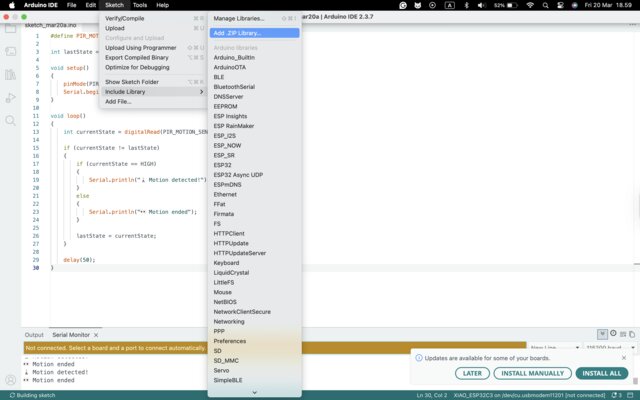Click the INSTALL MANUALLY button
Viewport: 640px width, 400px height.
coord(533,373)
